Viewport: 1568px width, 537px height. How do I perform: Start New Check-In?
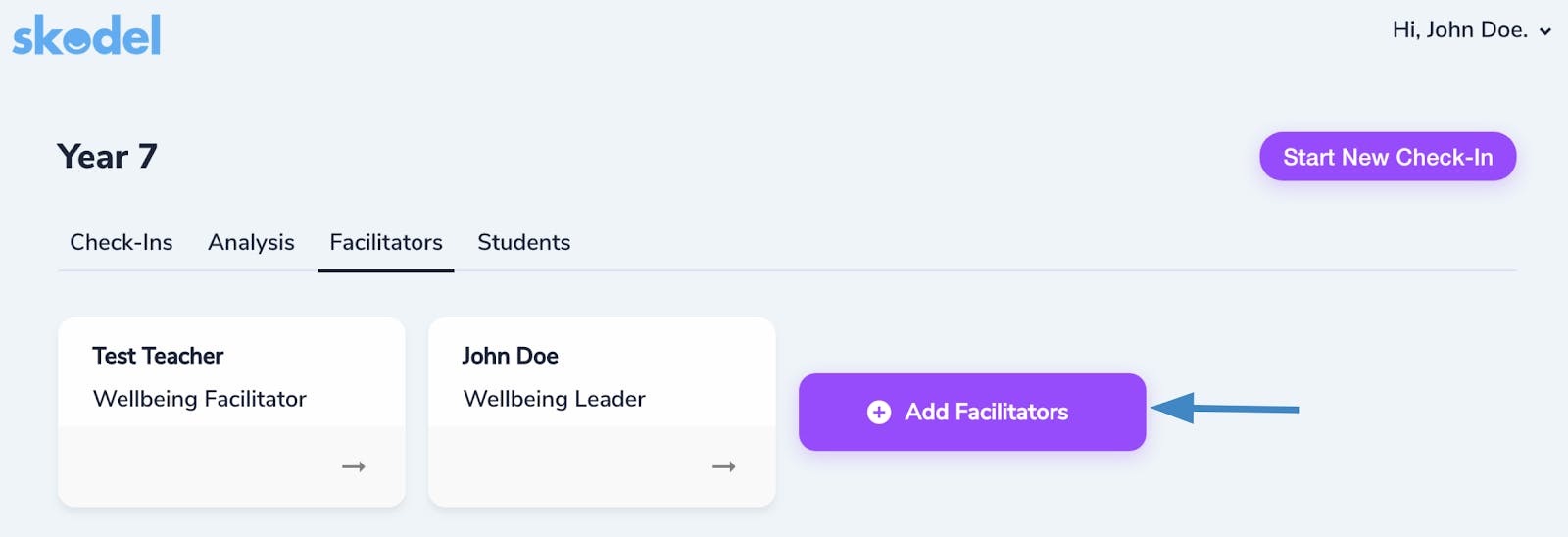click(1388, 157)
